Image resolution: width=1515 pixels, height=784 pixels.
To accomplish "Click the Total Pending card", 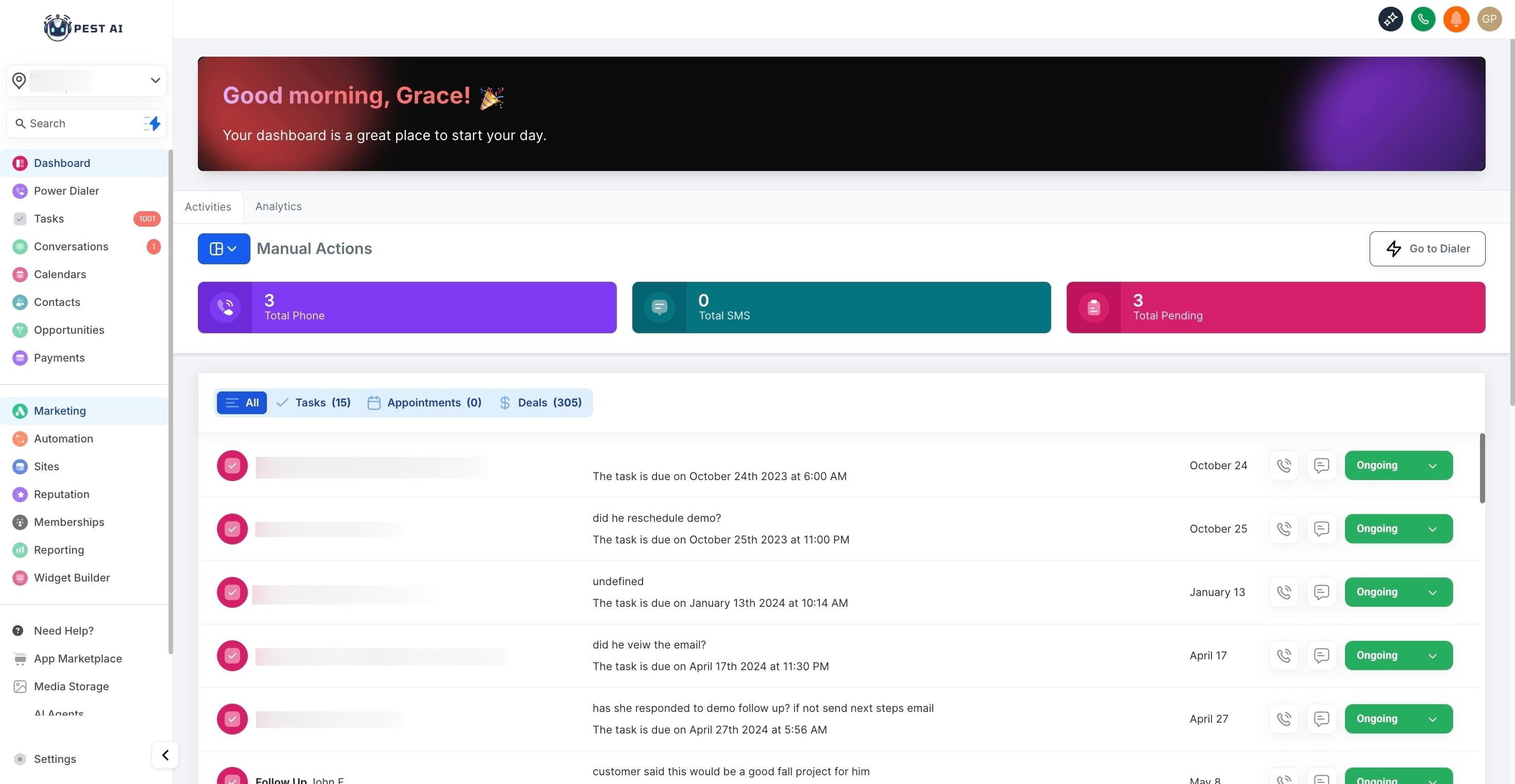I will (1275, 308).
